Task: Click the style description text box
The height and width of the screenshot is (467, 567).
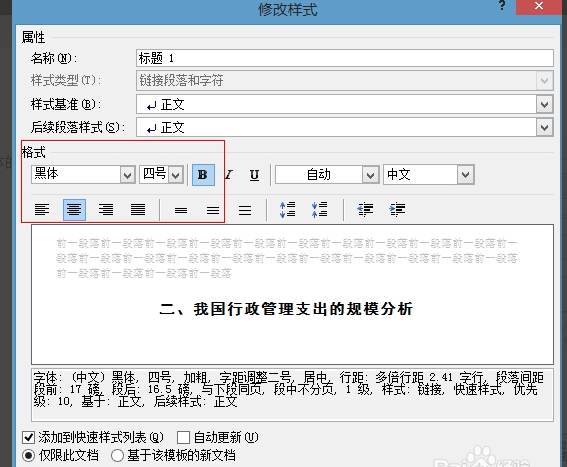Action: (x=292, y=395)
